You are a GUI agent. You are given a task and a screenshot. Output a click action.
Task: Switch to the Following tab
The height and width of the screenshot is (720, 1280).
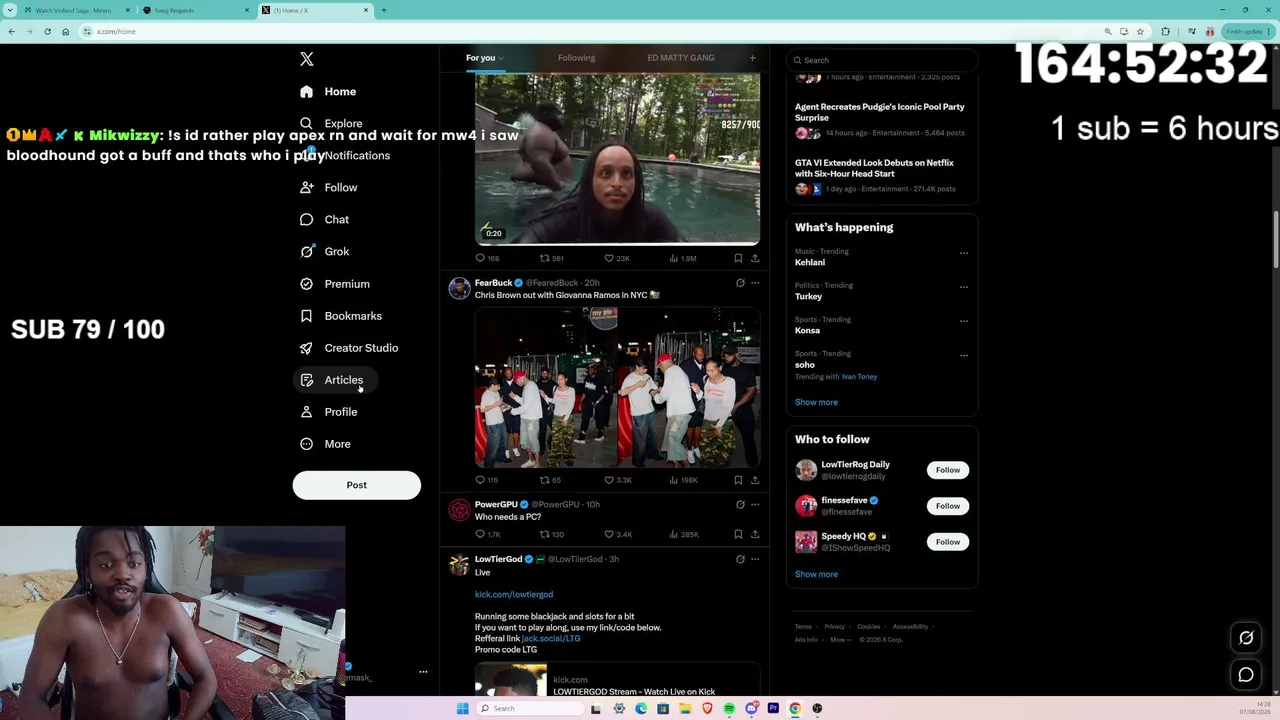point(576,58)
